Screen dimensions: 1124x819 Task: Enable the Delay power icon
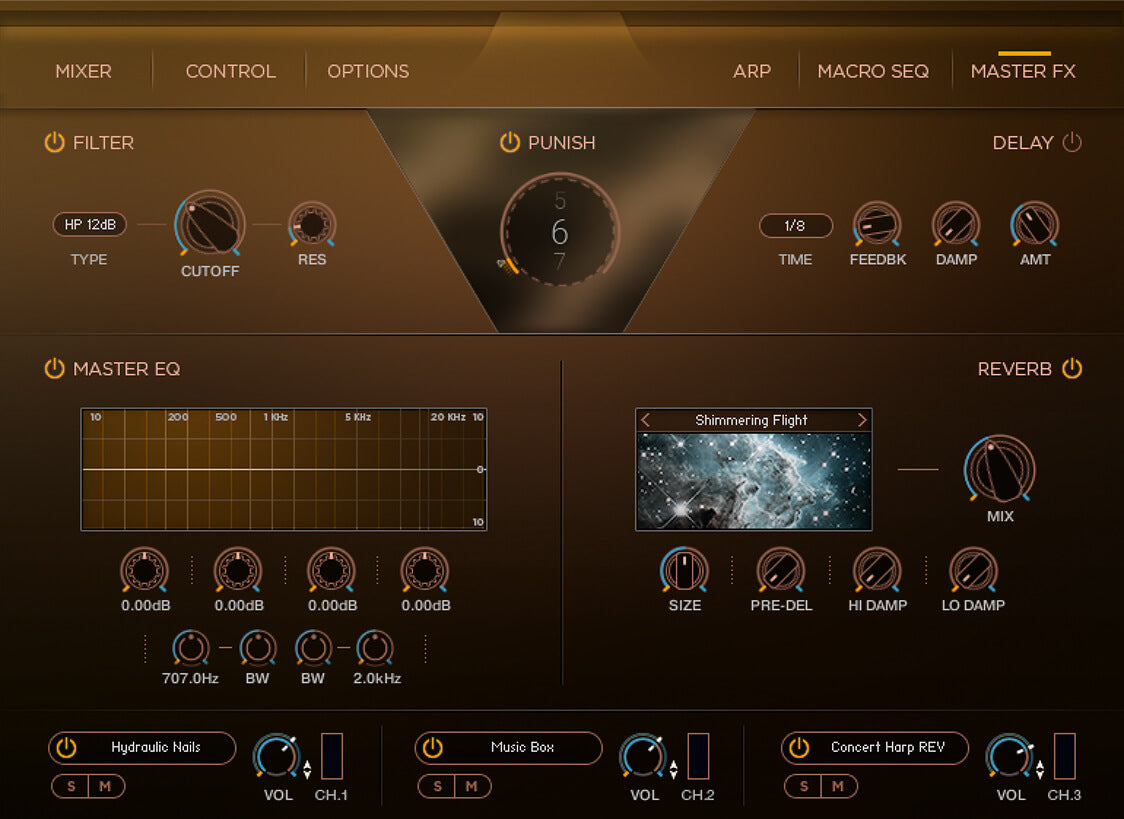[x=1072, y=143]
